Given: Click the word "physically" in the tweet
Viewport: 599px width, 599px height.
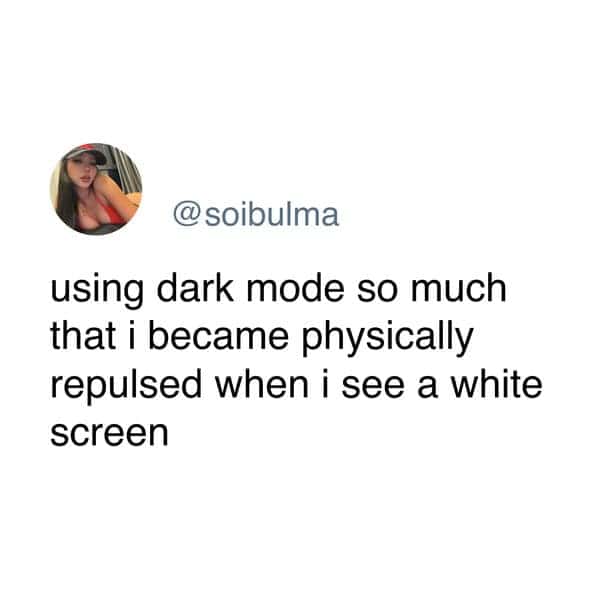Looking at the screenshot, I should point(387,338).
